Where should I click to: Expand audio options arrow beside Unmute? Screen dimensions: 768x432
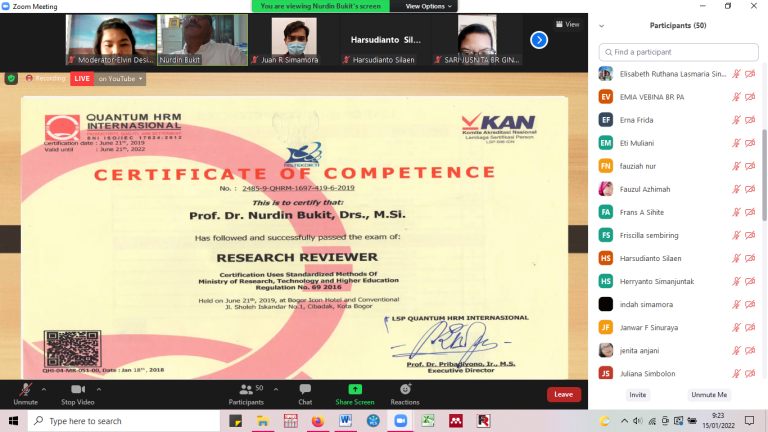[44, 389]
